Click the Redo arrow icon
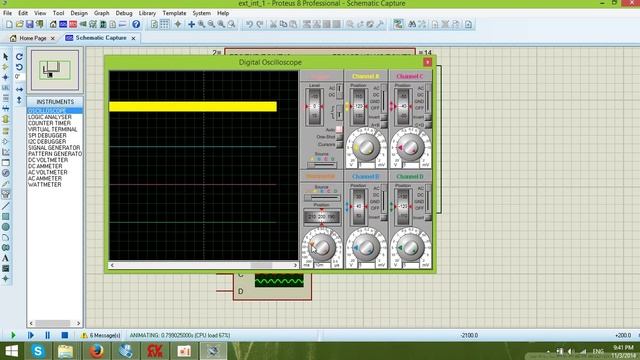This screenshot has width=640, height=360. (x=260, y=24)
